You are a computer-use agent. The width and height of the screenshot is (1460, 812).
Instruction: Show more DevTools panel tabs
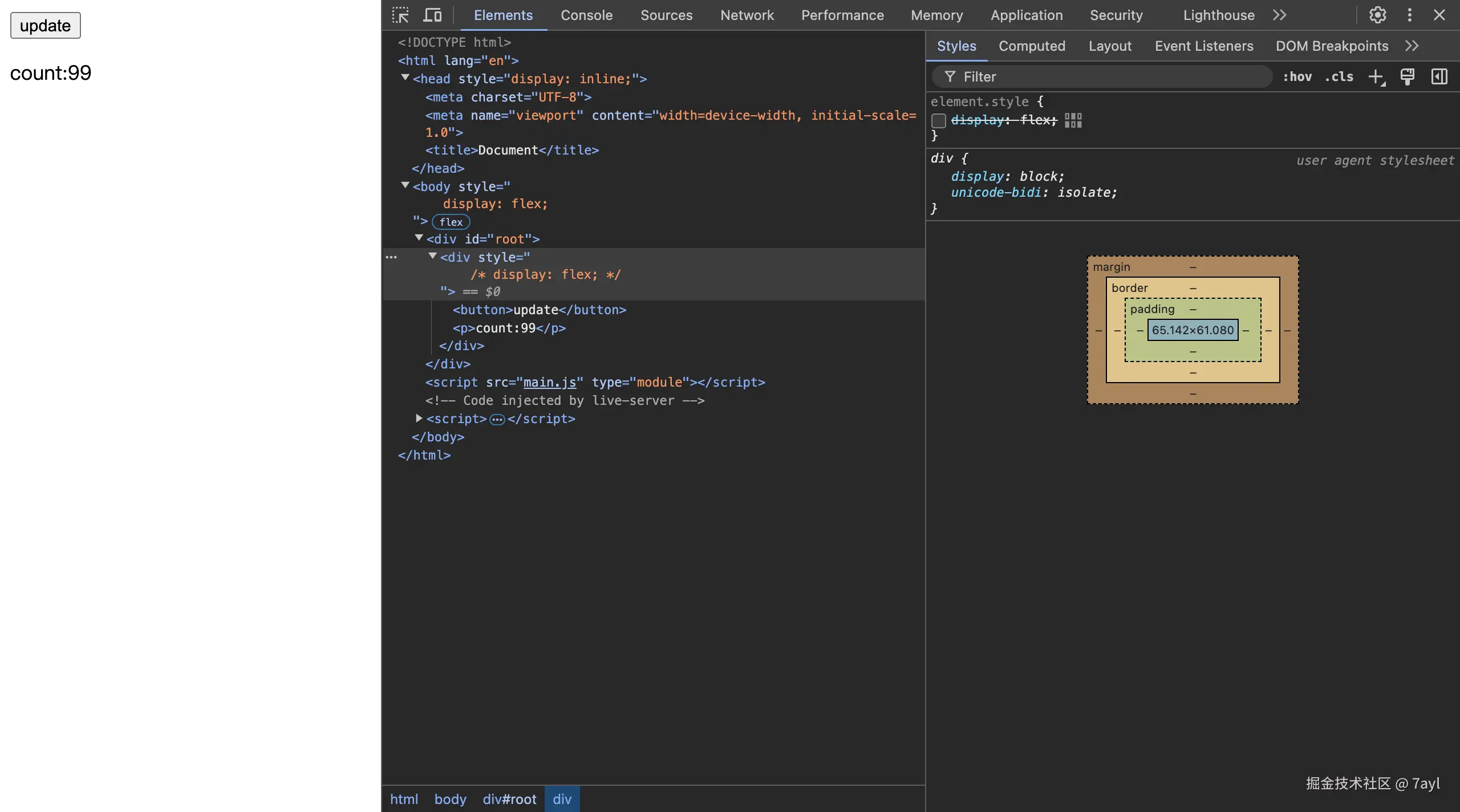[x=1279, y=15]
